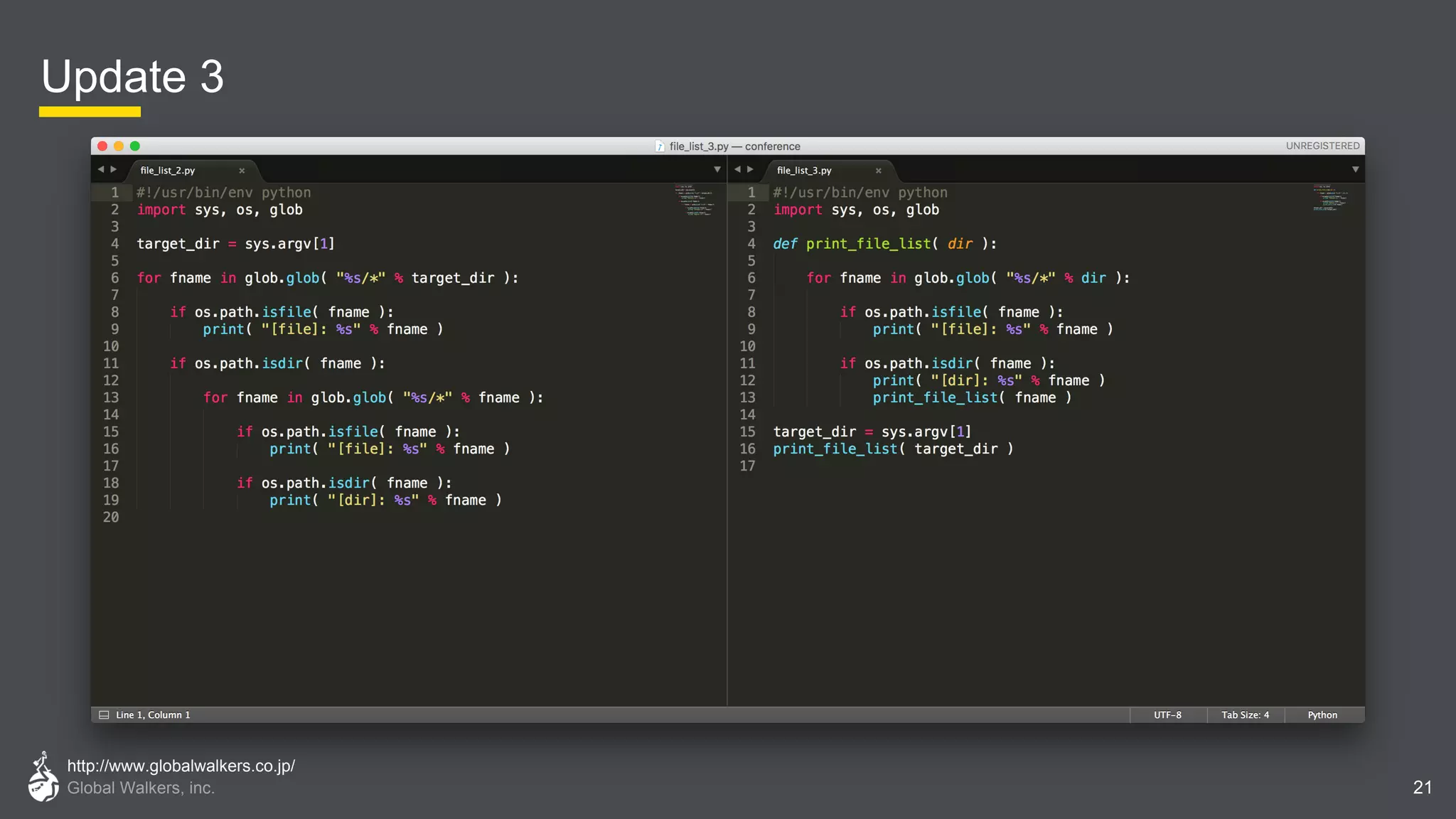Go to previous tab in left pane
1456x819 pixels.
[101, 169]
